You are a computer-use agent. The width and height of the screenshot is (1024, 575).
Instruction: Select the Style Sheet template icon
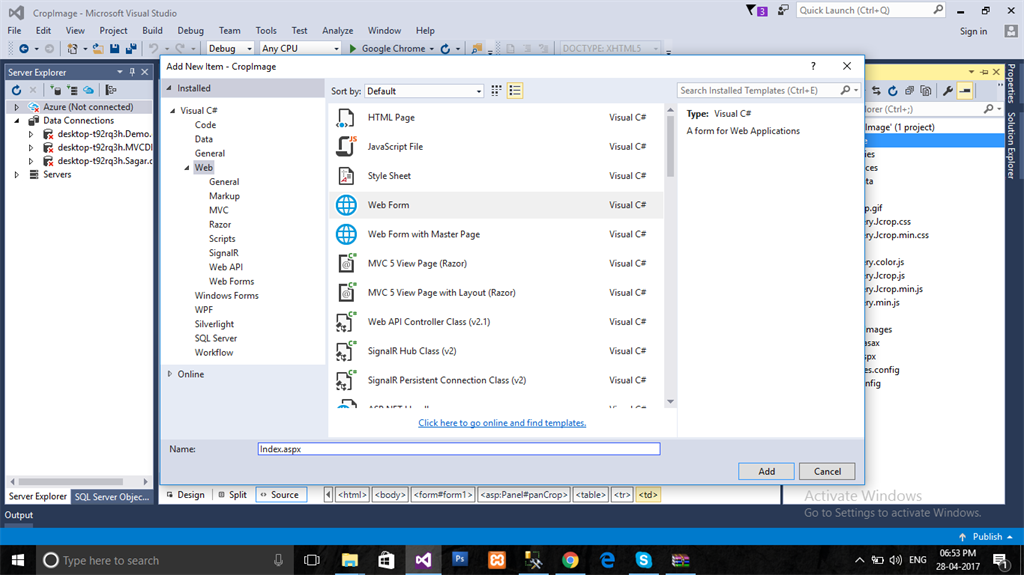(x=346, y=176)
